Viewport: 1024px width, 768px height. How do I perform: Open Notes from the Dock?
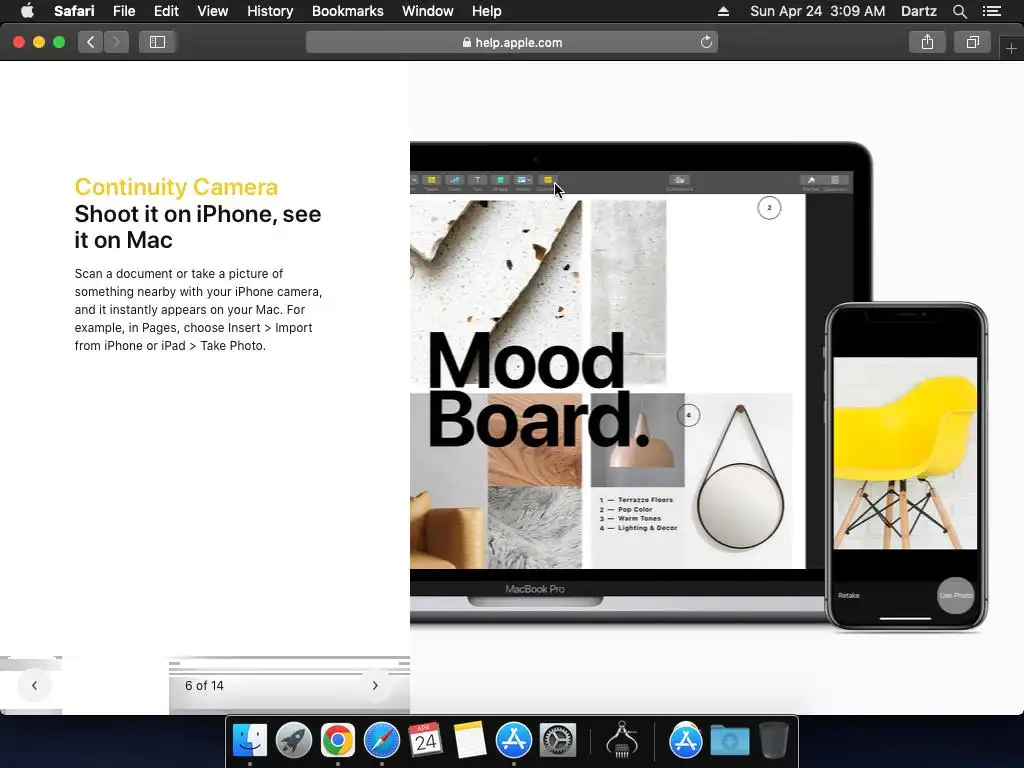click(470, 741)
